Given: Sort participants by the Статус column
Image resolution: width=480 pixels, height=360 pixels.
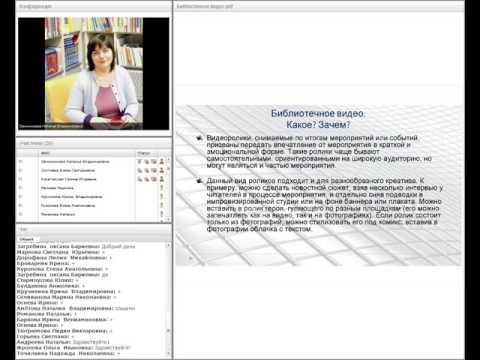Looking at the screenshot, I should (144, 153).
